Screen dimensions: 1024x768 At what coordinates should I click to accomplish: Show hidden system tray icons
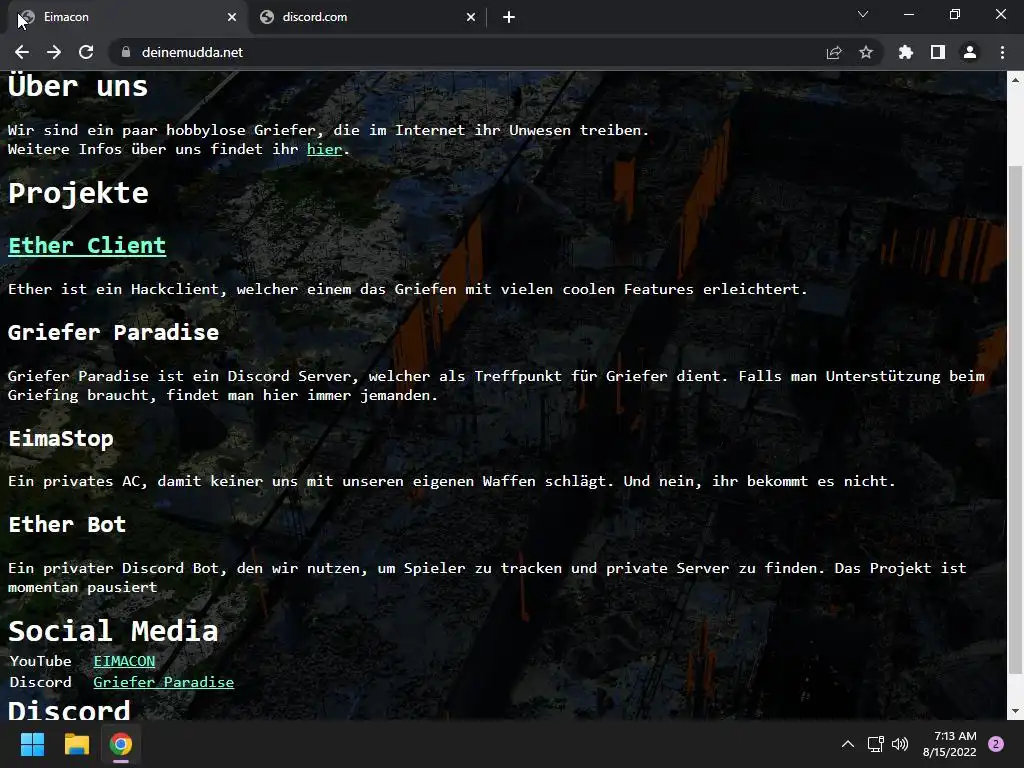(848, 744)
